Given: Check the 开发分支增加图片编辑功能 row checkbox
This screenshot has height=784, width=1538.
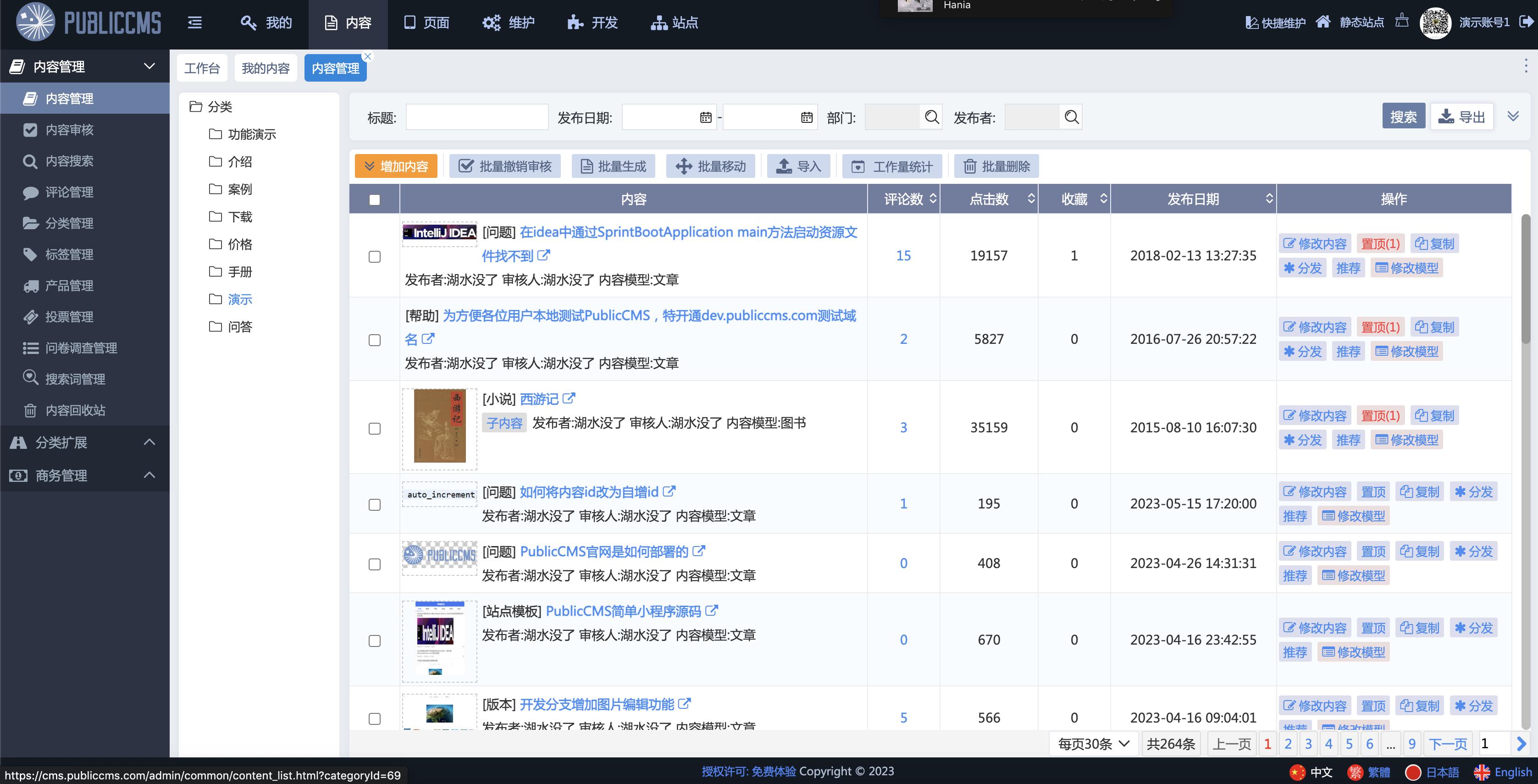Looking at the screenshot, I should pos(374,718).
